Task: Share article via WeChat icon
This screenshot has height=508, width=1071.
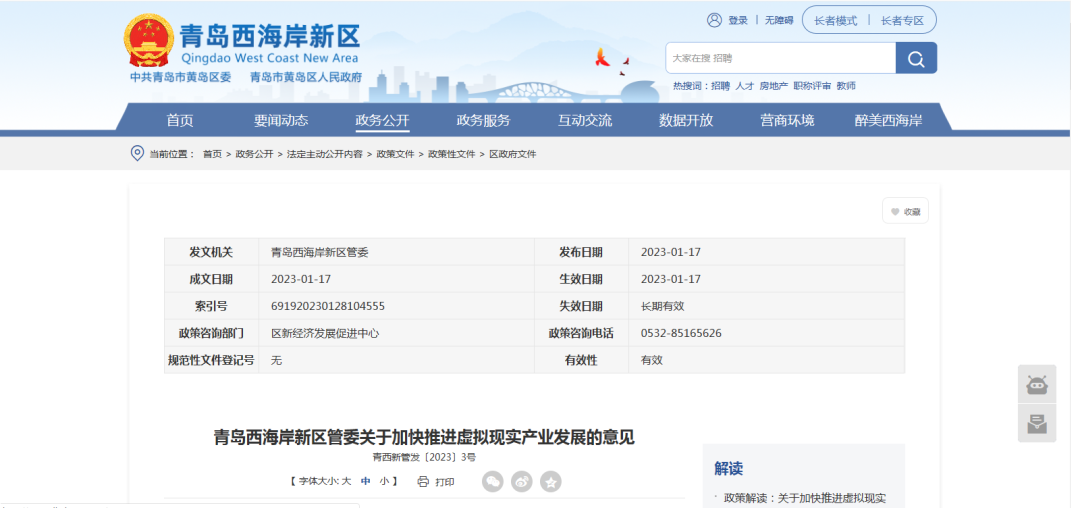Action: [493, 482]
